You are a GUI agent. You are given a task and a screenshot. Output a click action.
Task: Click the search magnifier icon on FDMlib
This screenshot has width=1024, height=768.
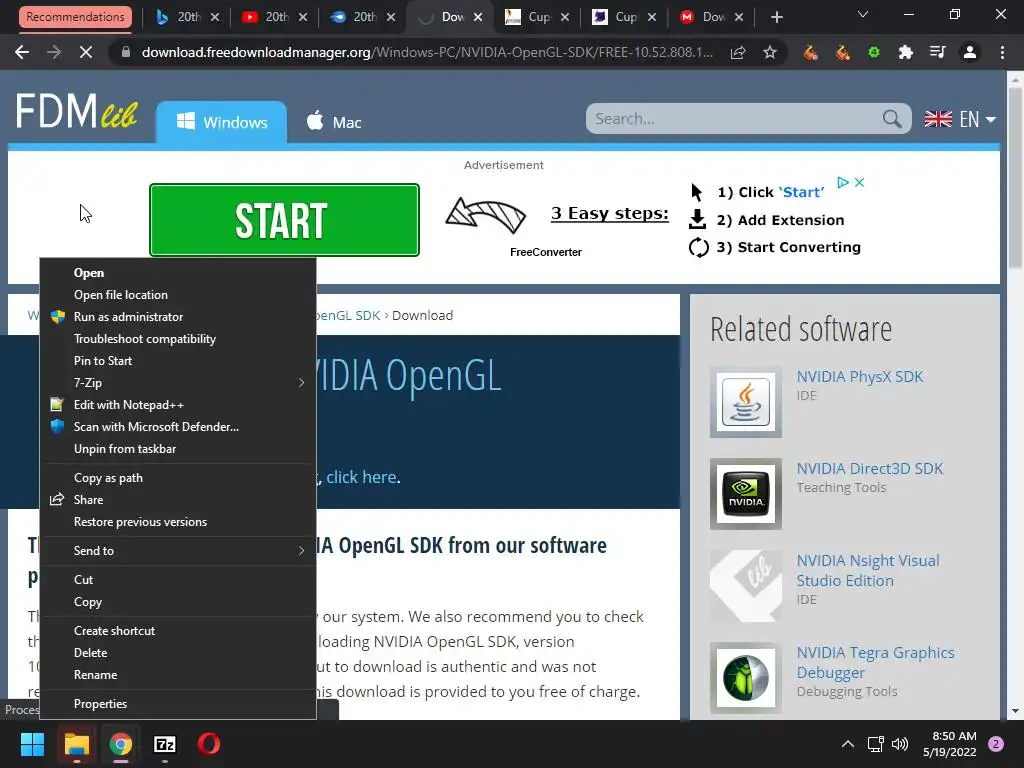(892, 119)
